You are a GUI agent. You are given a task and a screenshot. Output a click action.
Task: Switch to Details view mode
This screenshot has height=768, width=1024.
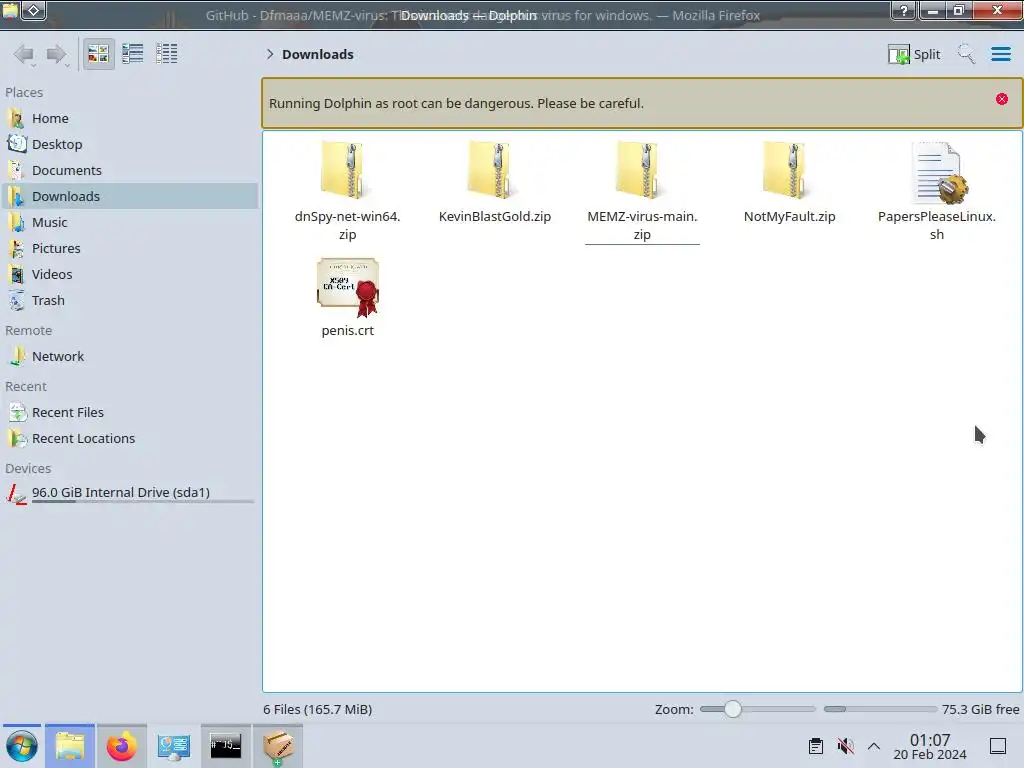pyautogui.click(x=167, y=54)
